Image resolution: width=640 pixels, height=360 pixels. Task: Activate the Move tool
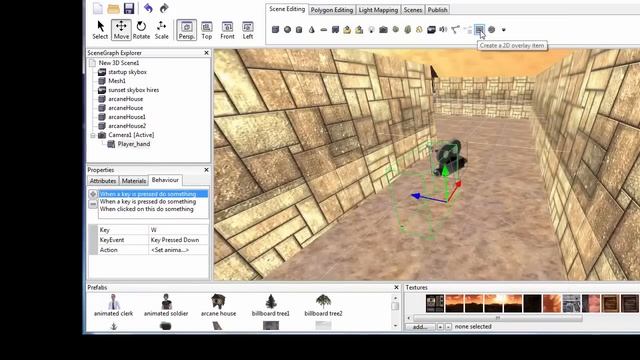[121, 30]
